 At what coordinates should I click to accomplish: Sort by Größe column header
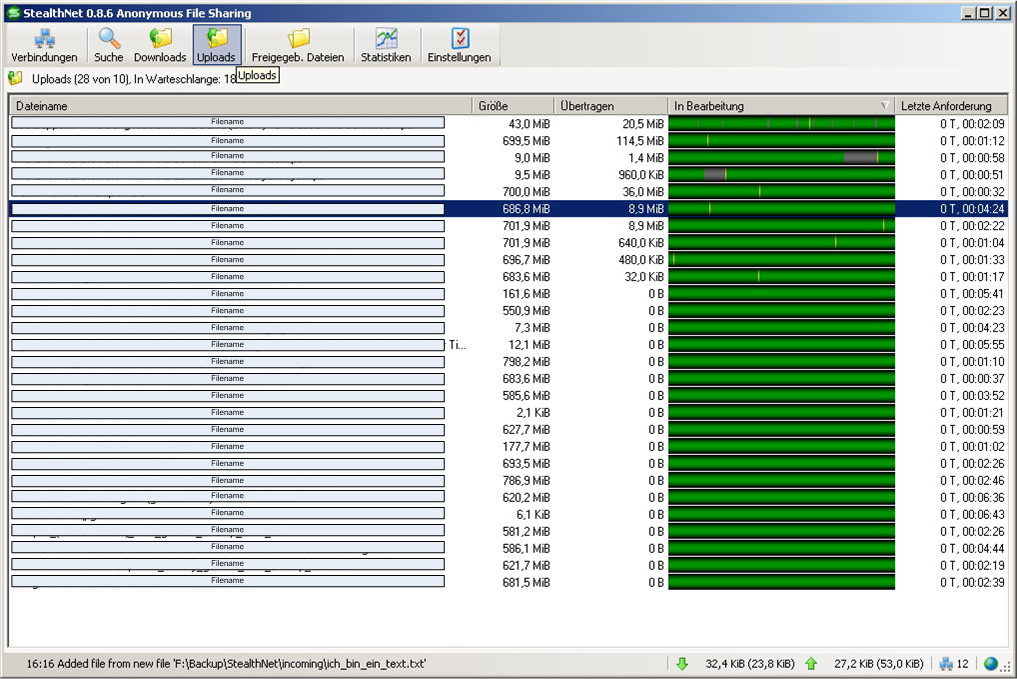[x=512, y=106]
